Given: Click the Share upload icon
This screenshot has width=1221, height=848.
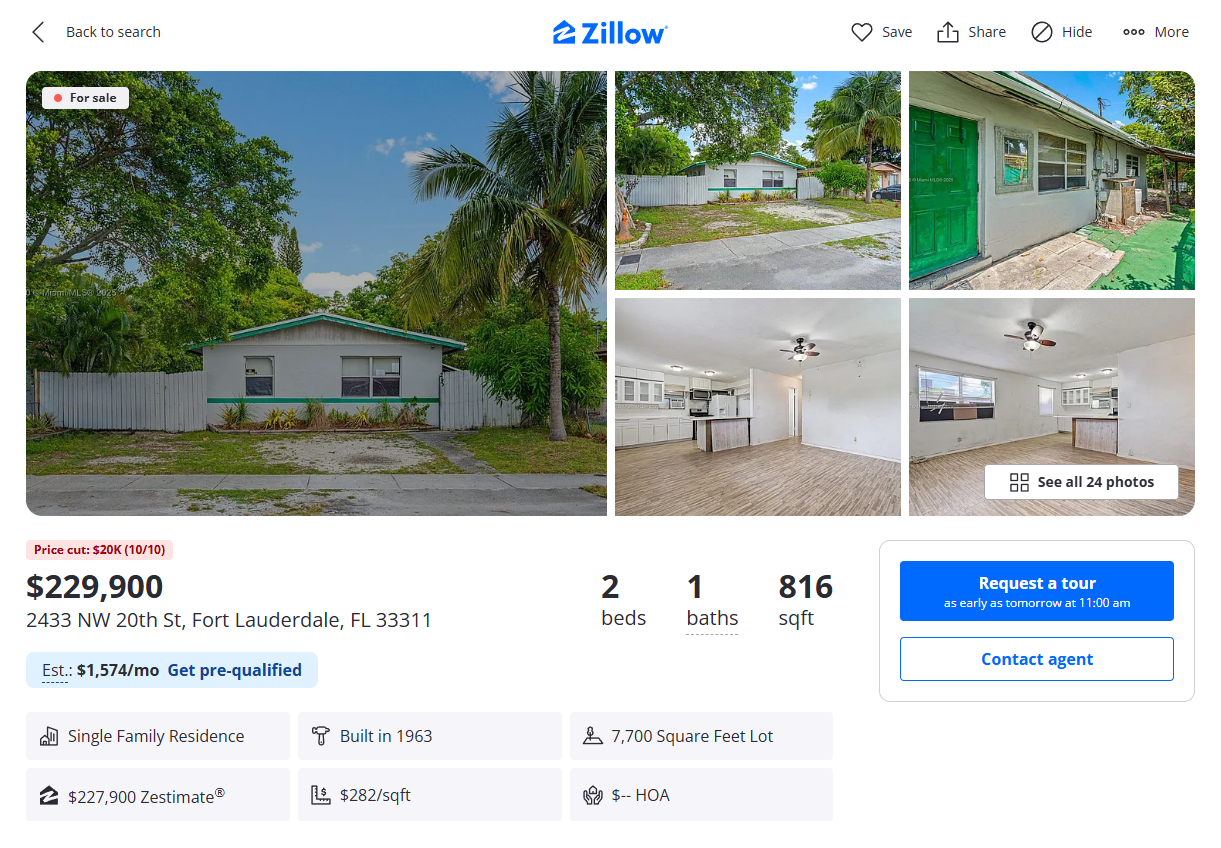Looking at the screenshot, I should [947, 32].
